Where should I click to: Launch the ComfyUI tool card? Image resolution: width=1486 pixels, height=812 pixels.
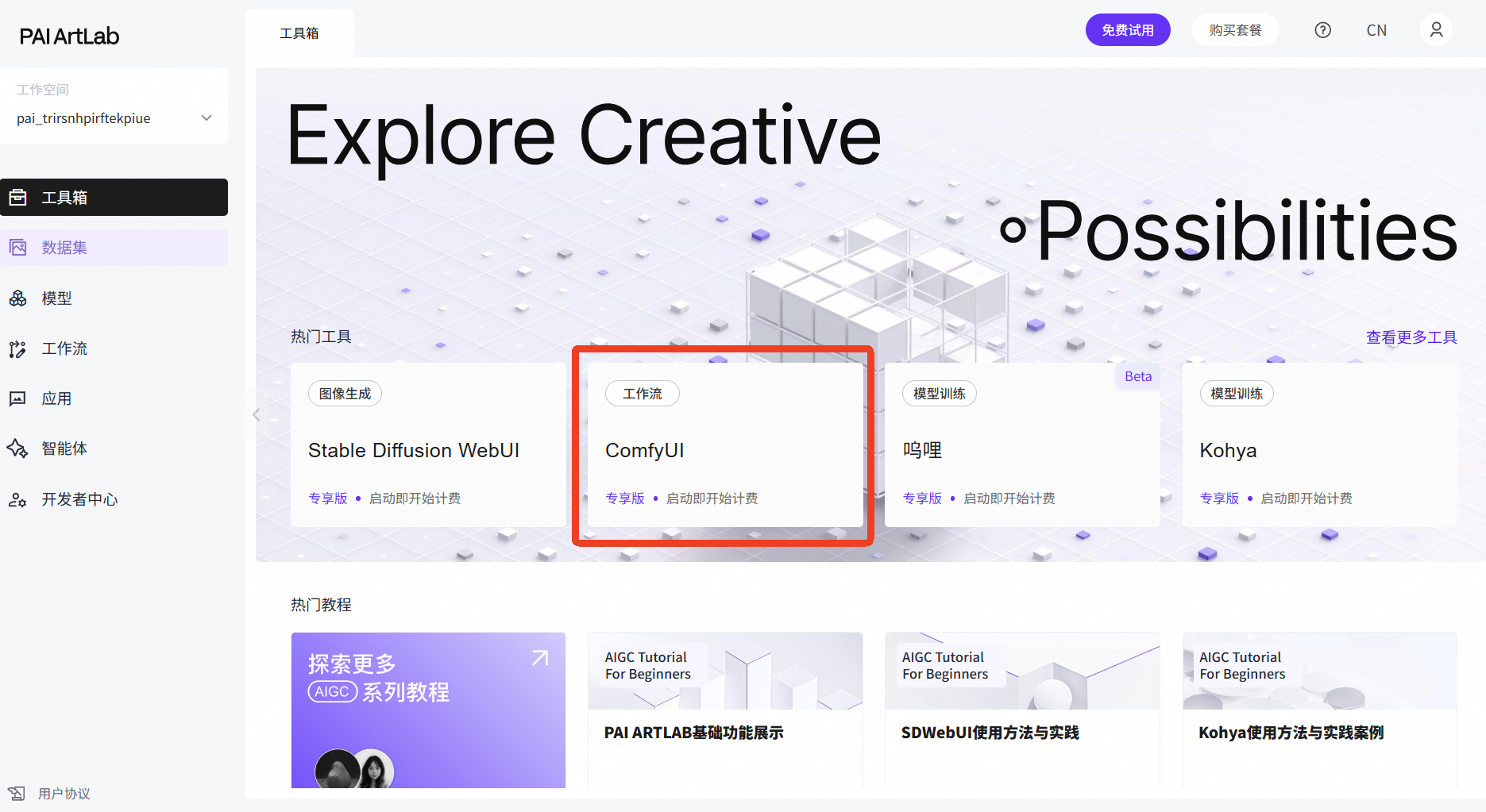(x=725, y=444)
